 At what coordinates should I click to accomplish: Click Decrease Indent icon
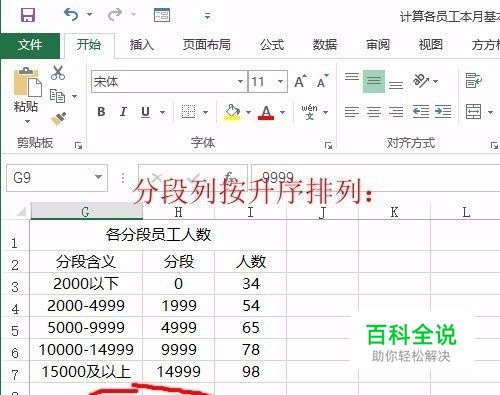[x=421, y=112]
